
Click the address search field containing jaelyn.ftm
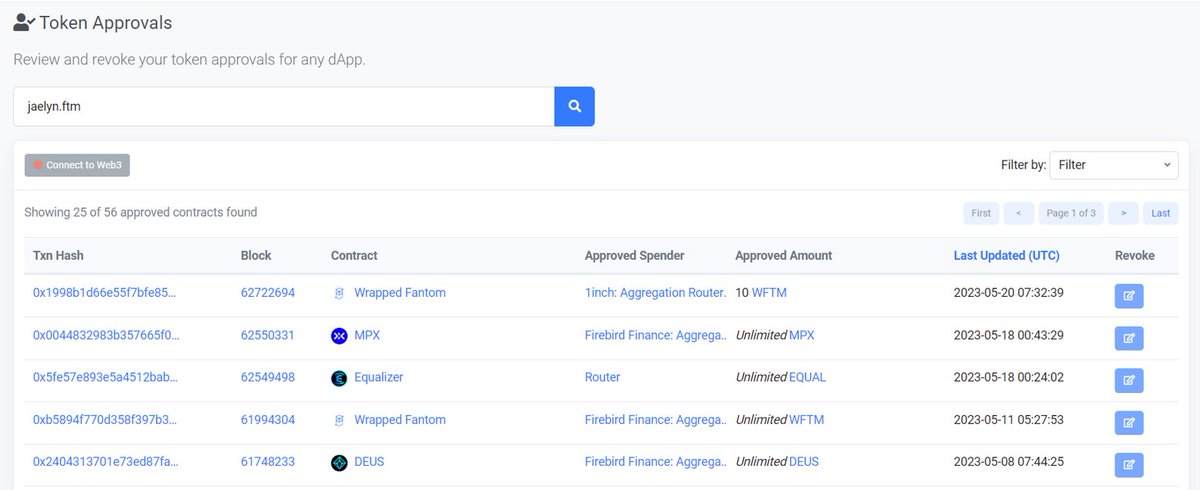[284, 106]
